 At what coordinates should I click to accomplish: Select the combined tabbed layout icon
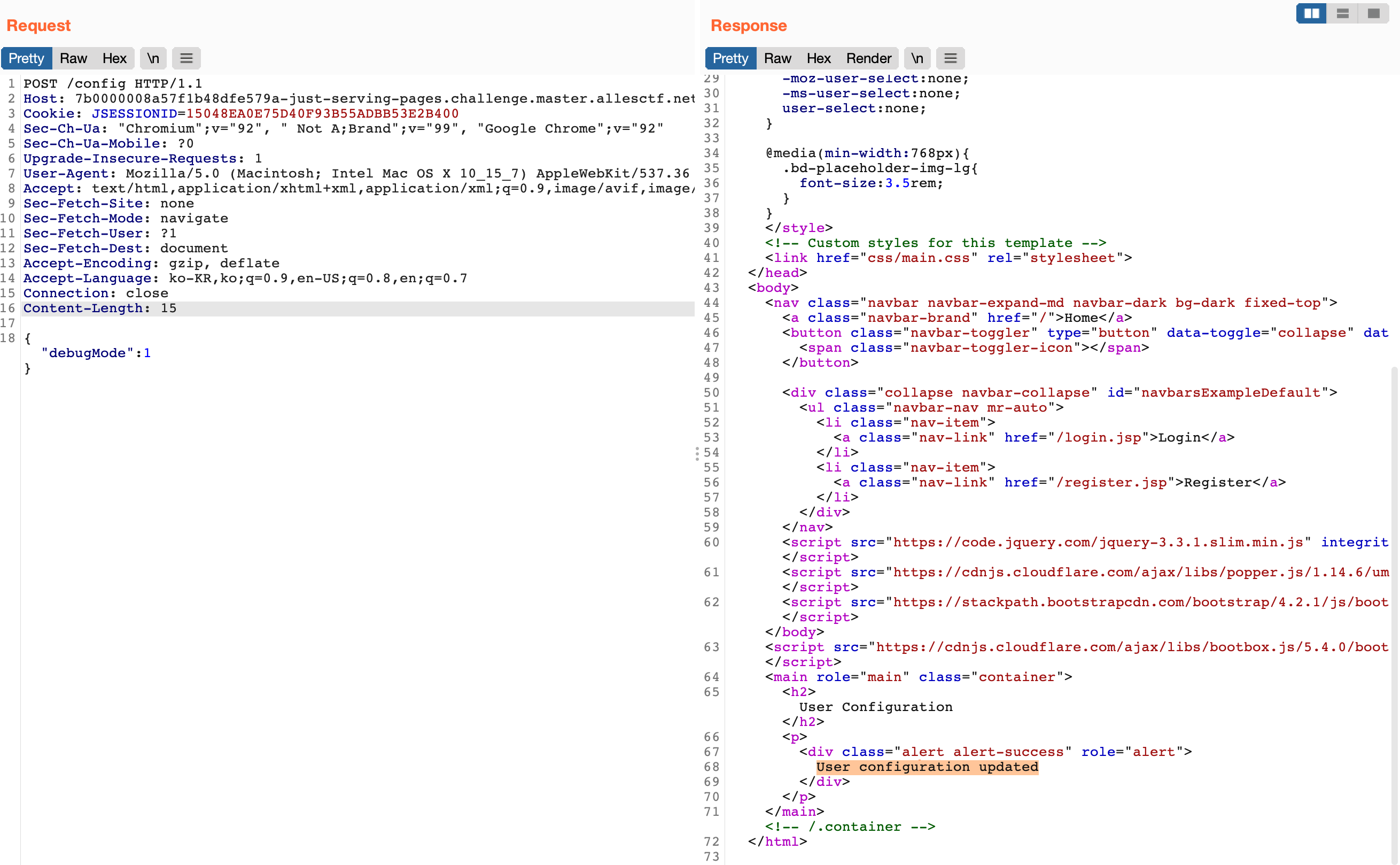point(1373,13)
